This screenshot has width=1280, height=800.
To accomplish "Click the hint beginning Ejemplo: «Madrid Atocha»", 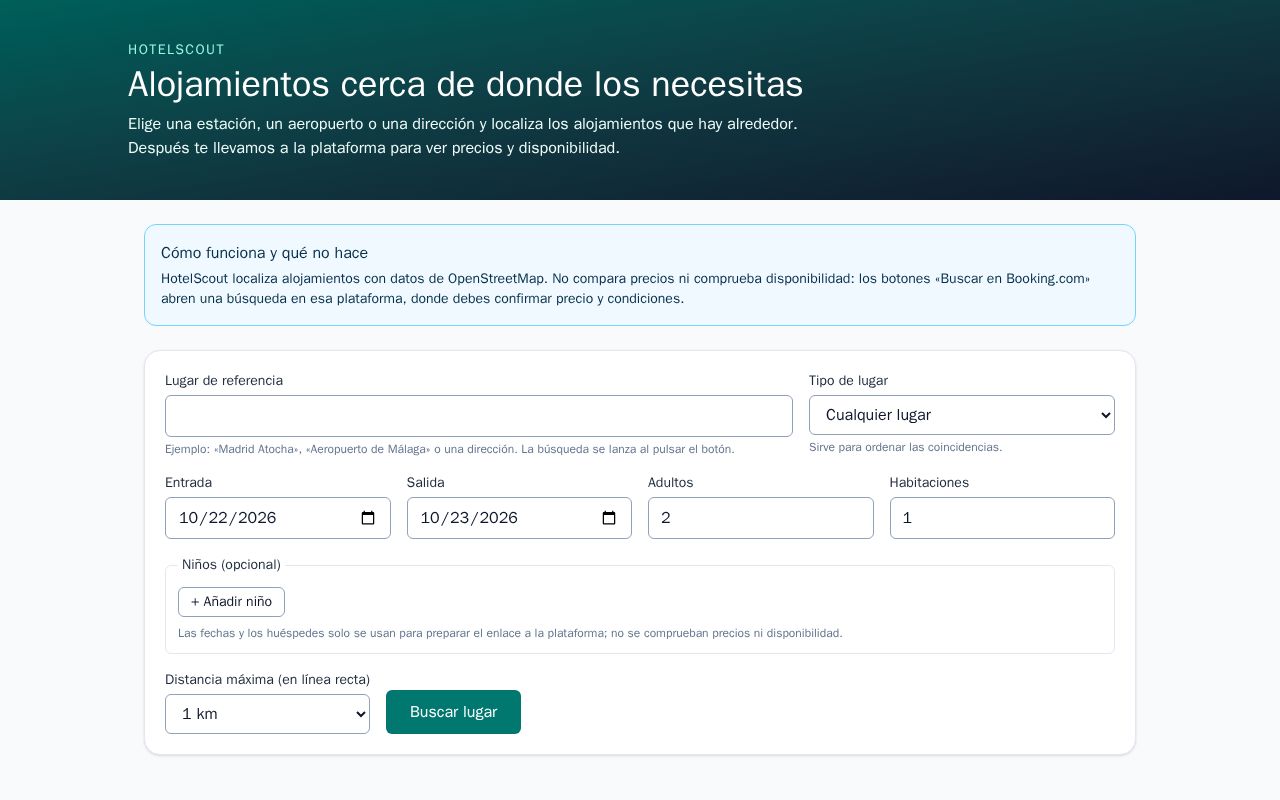I will [450, 449].
